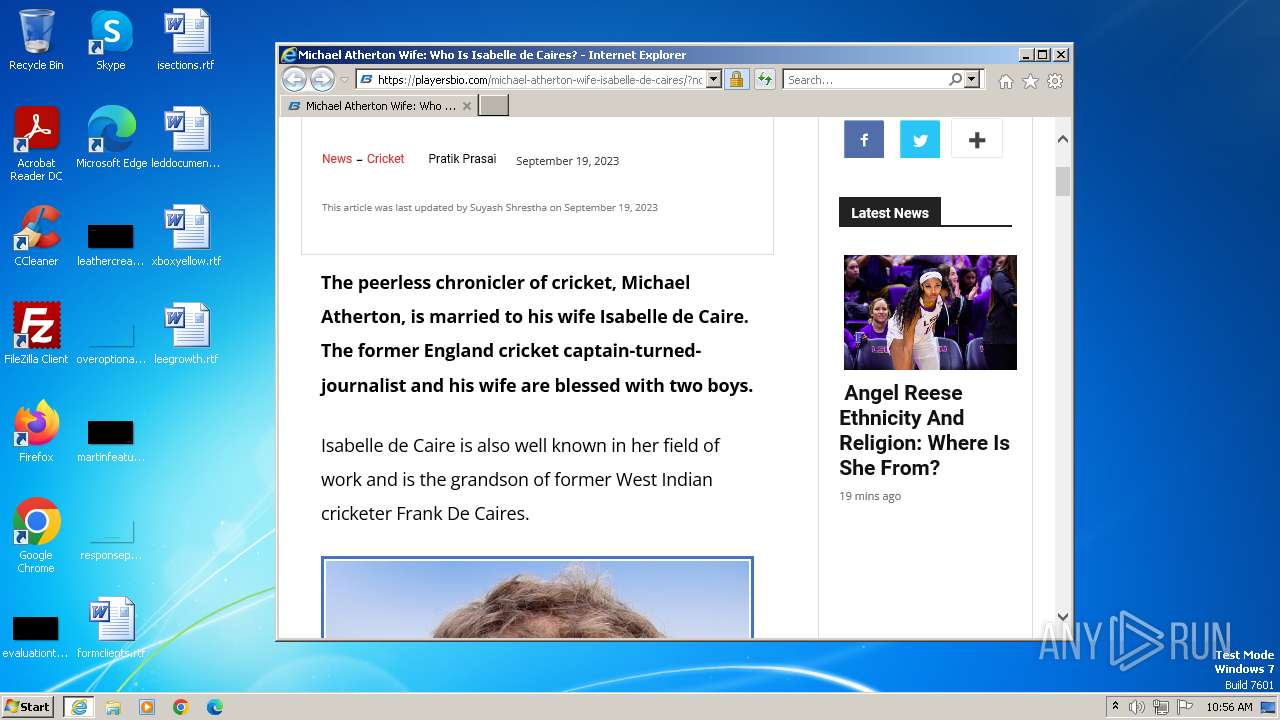This screenshot has width=1280, height=720.
Task: Click the page scrollbar down arrow
Action: tap(1063, 617)
